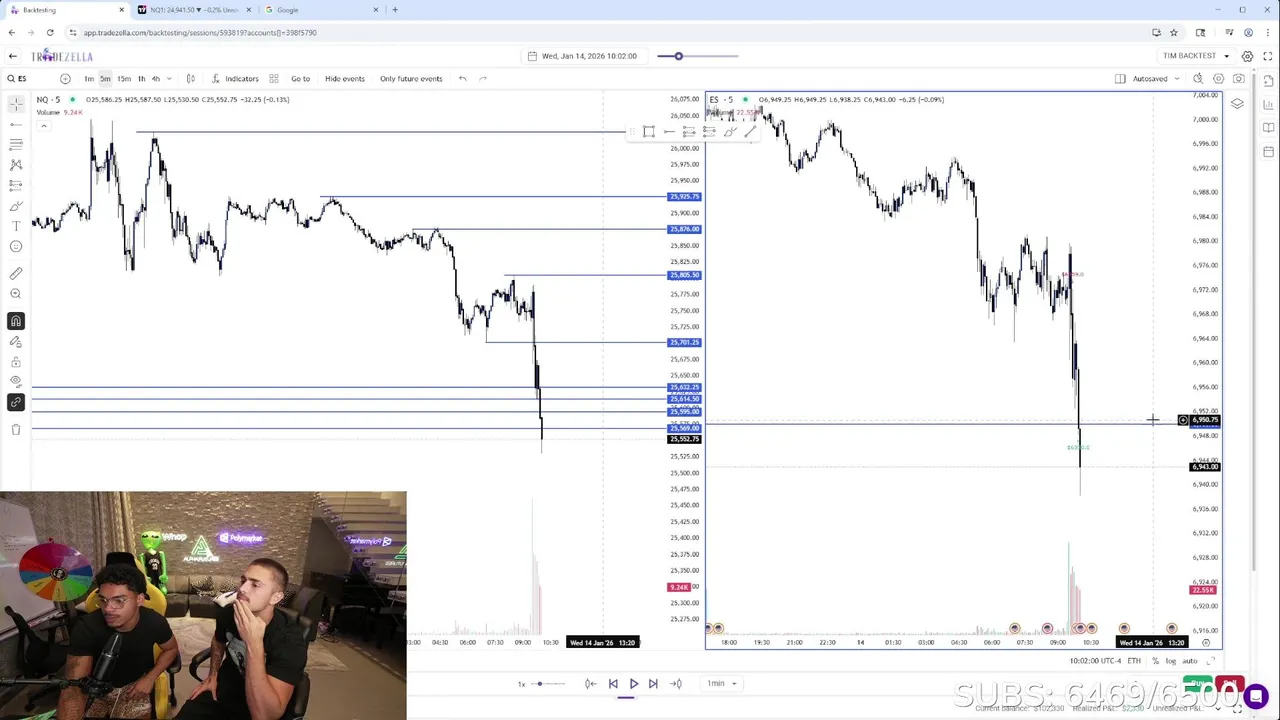Remove drawings with the trash icon
The image size is (1280, 720).
click(16, 430)
